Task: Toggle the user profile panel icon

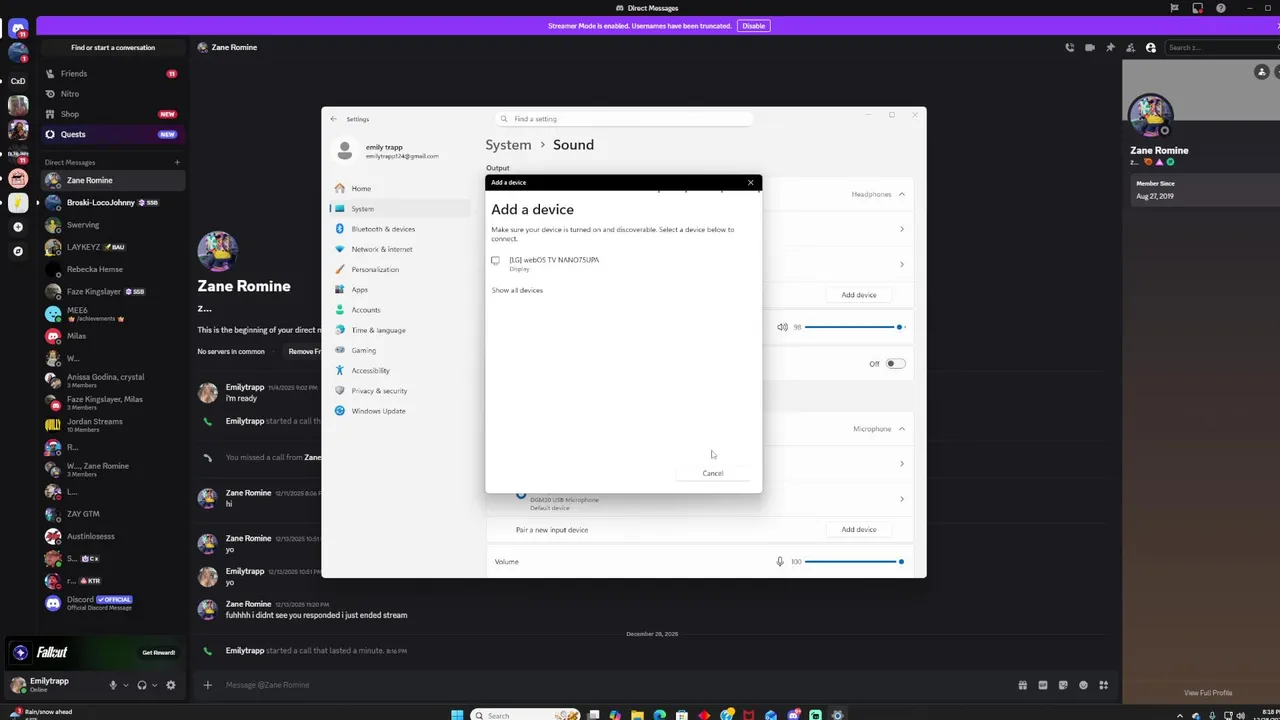Action: (1151, 47)
